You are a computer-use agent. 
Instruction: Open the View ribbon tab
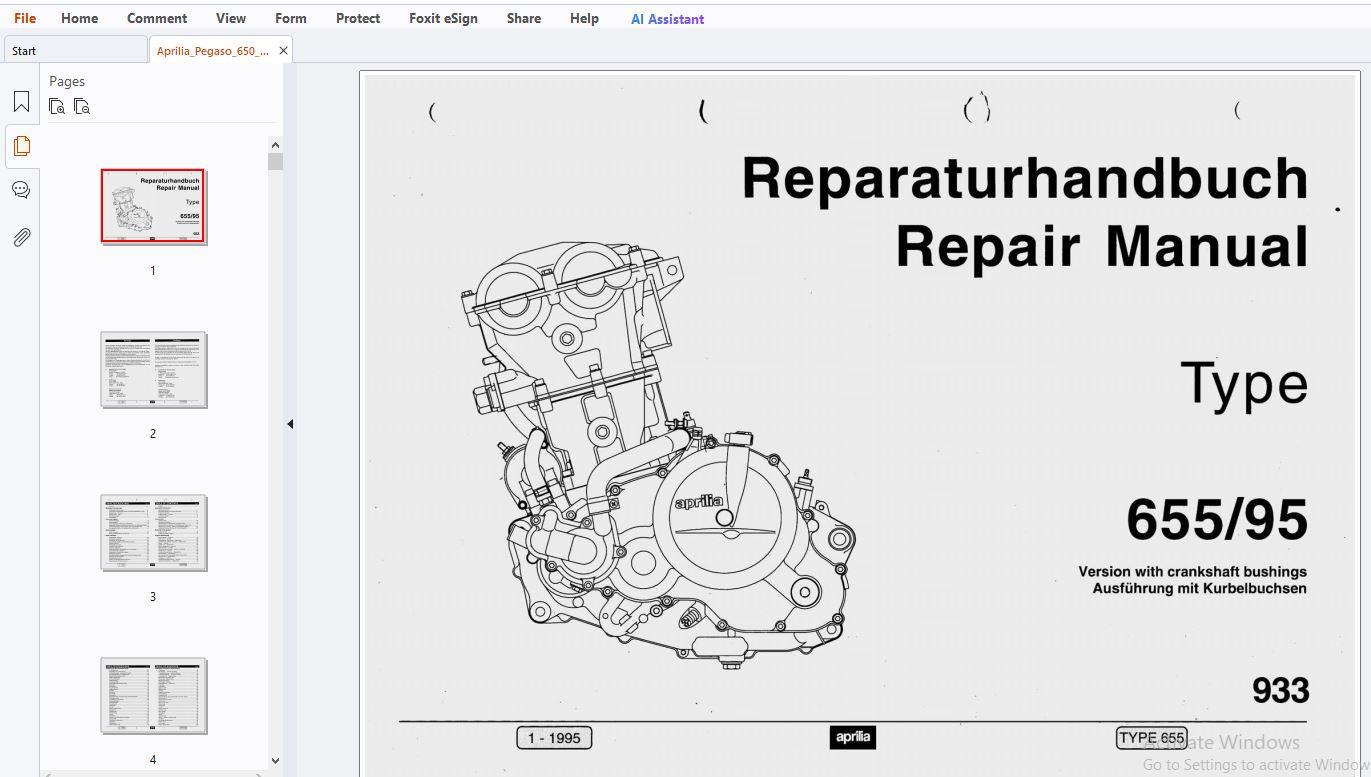(x=231, y=18)
